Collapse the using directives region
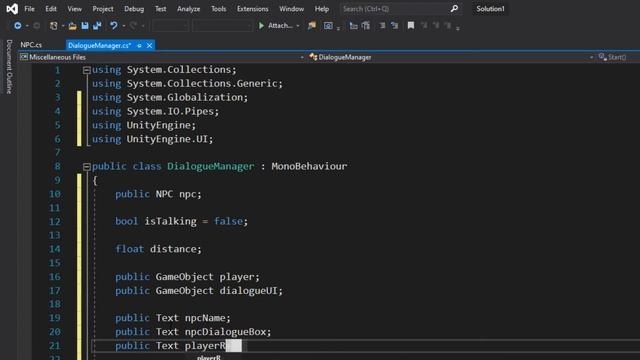Screen dimensions: 640x360 pyautogui.click(x=87, y=70)
